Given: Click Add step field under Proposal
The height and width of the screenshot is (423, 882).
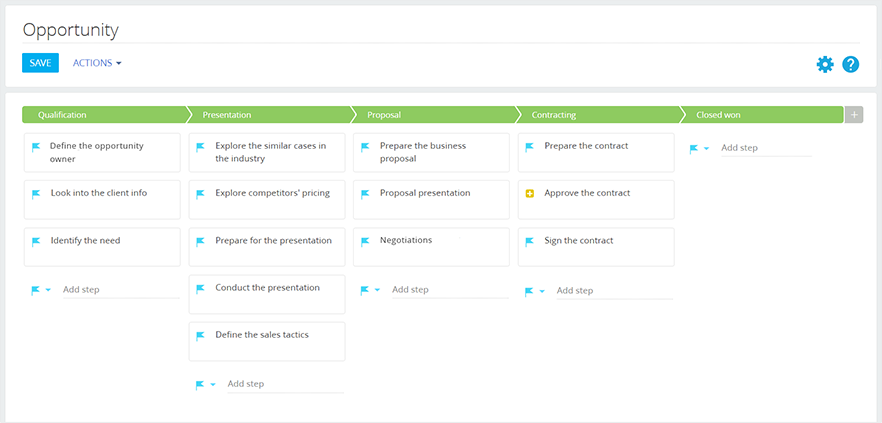Looking at the screenshot, I should 450,290.
